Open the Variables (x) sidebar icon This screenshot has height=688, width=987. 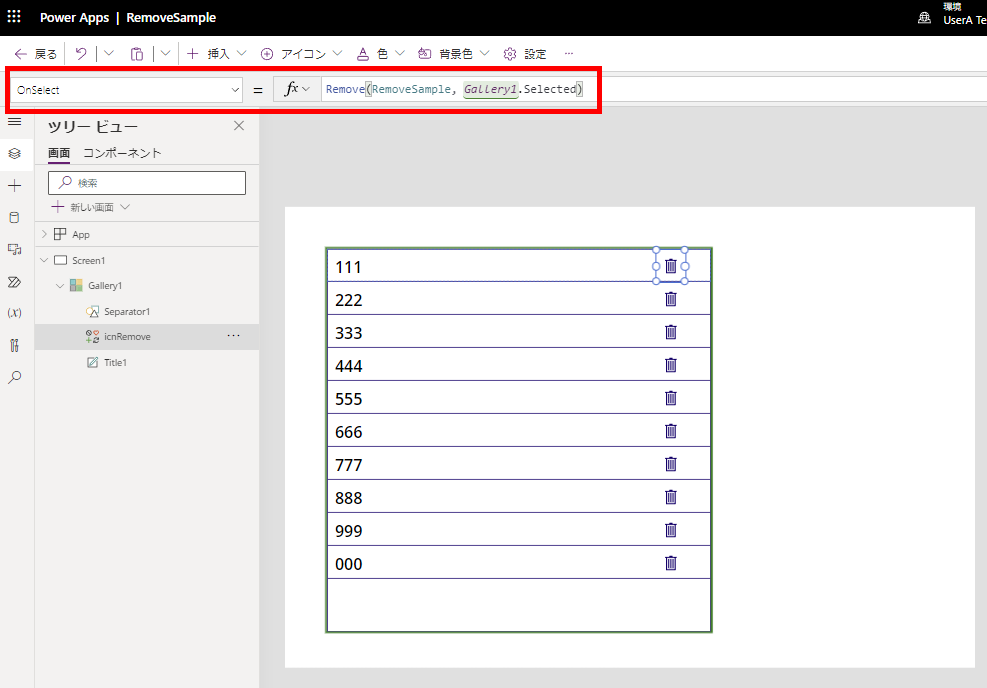coord(14,313)
